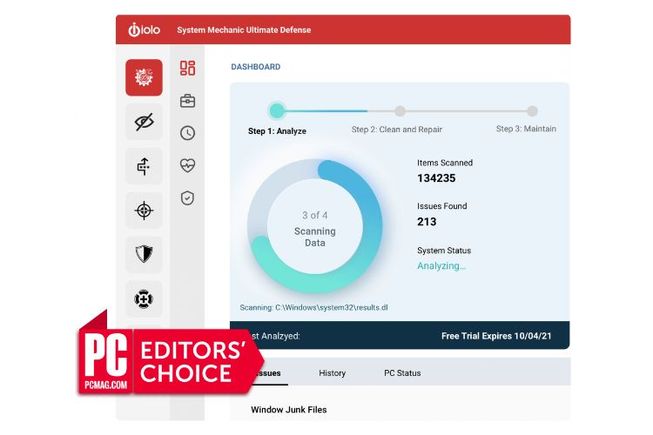Open the heart pulse health icon

[x=187, y=165]
